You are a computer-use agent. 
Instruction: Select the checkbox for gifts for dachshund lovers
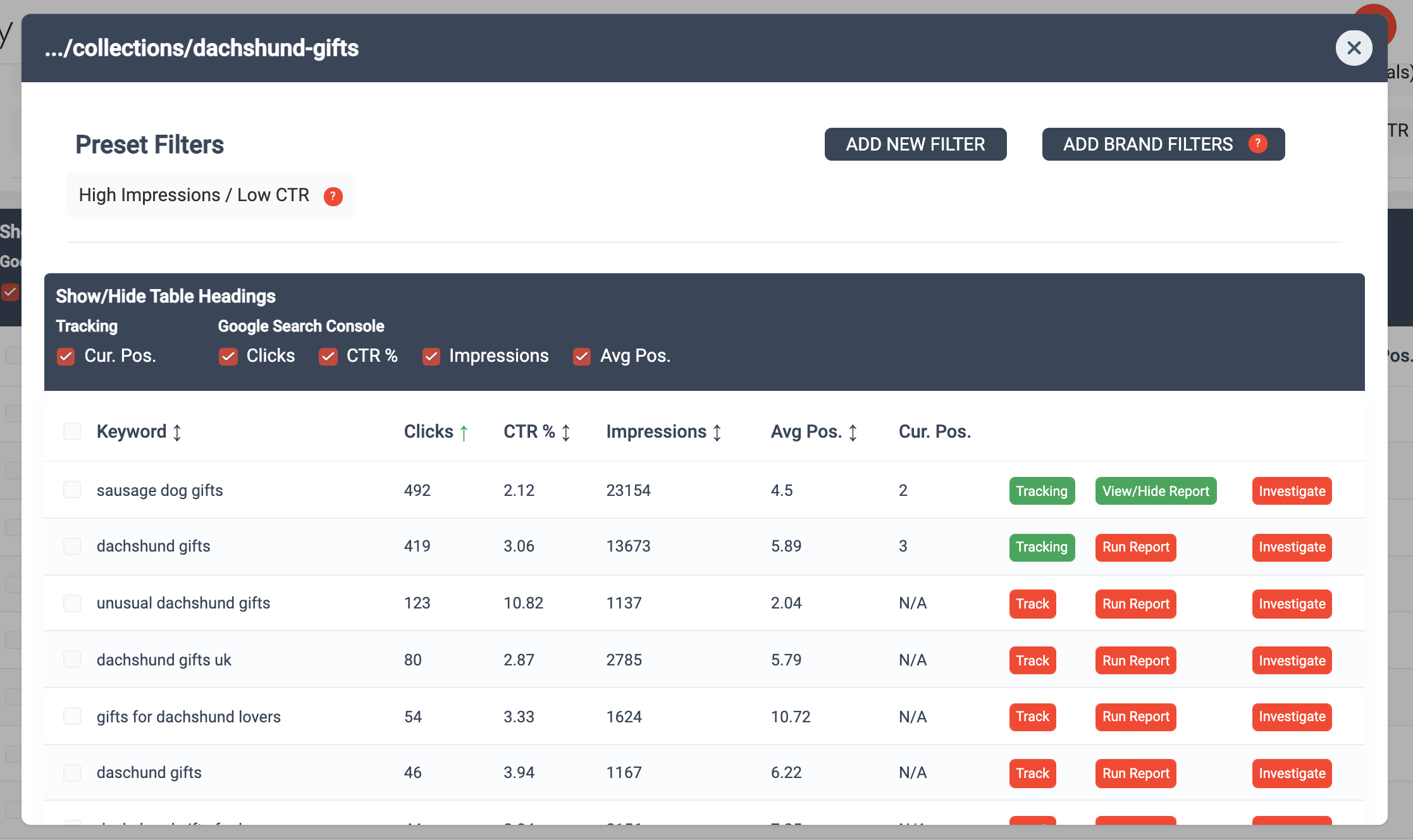[x=72, y=716]
